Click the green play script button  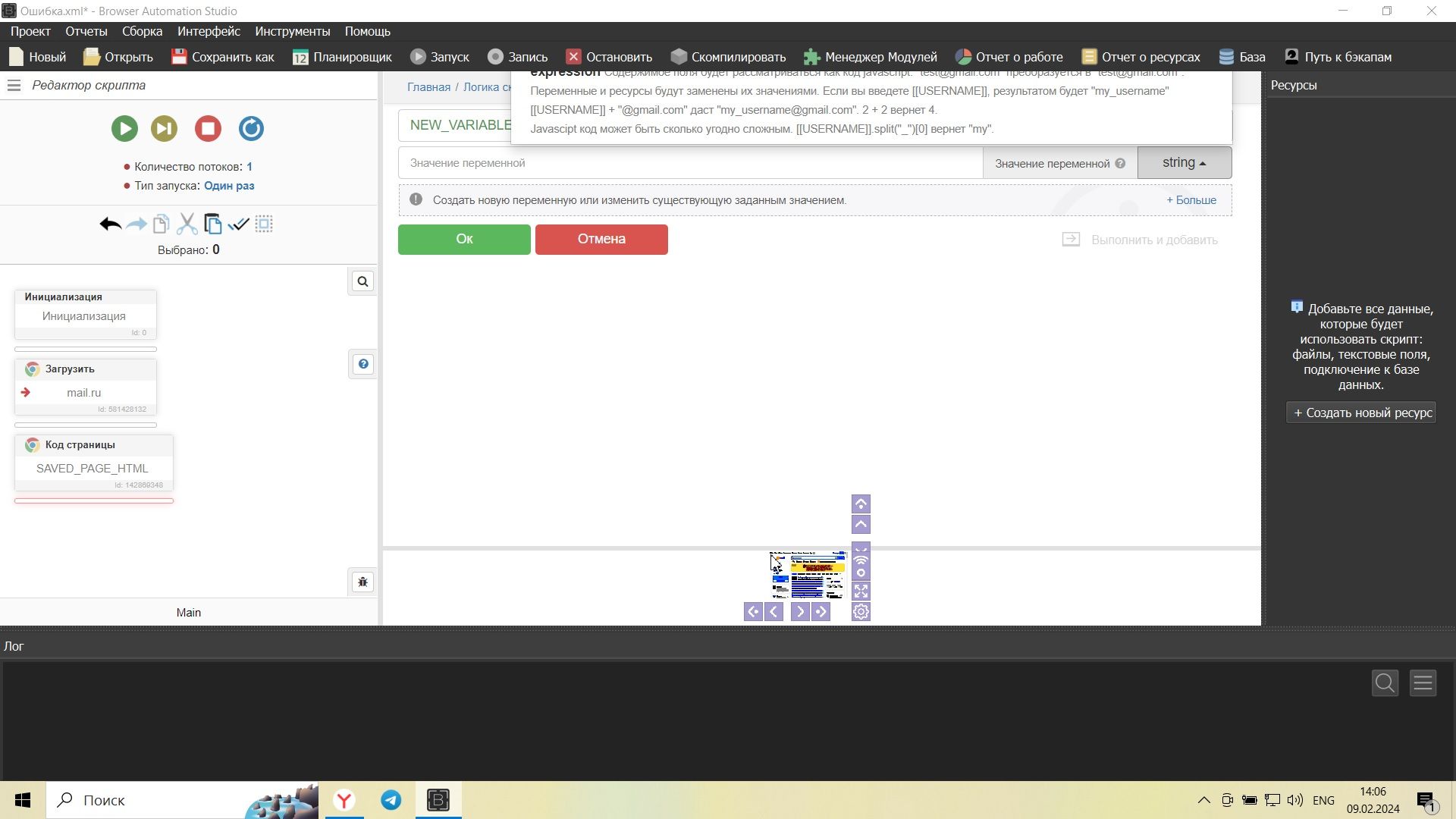pyautogui.click(x=124, y=128)
